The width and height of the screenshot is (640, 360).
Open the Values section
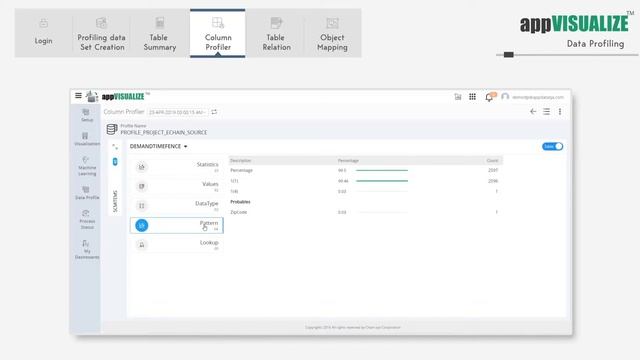[176, 186]
